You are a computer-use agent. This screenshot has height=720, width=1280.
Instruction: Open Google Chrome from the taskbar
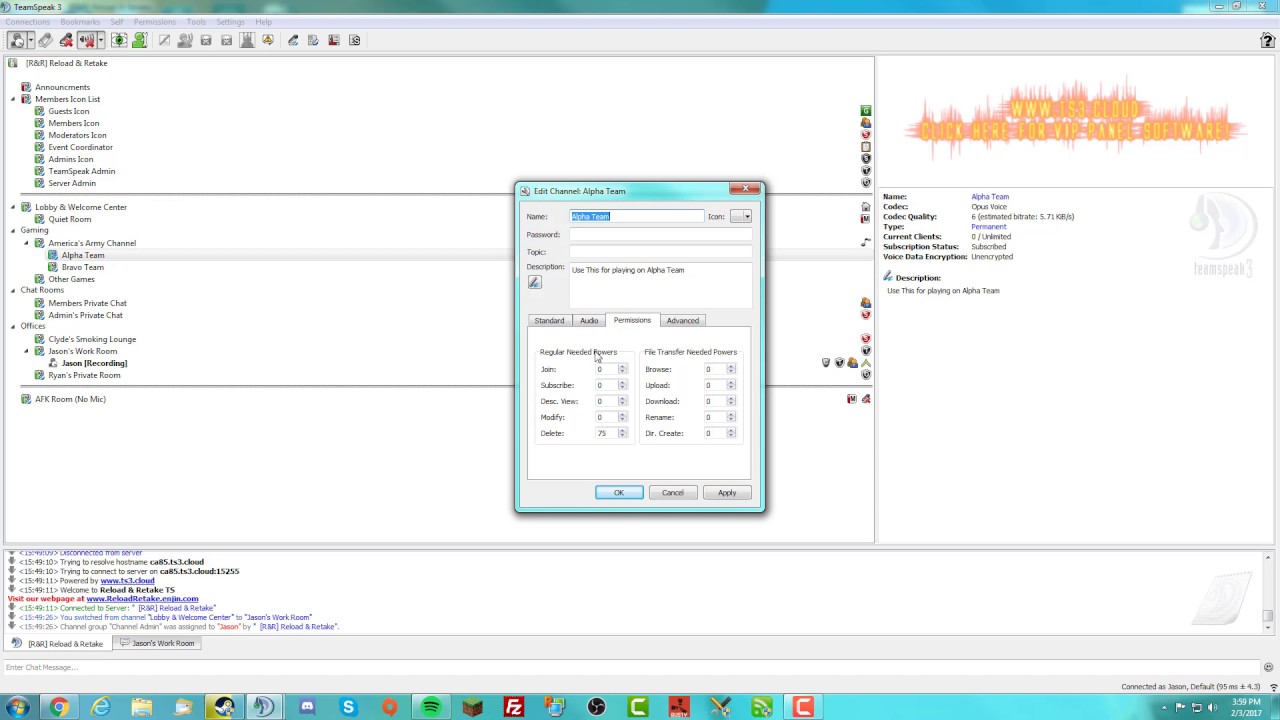(59, 708)
